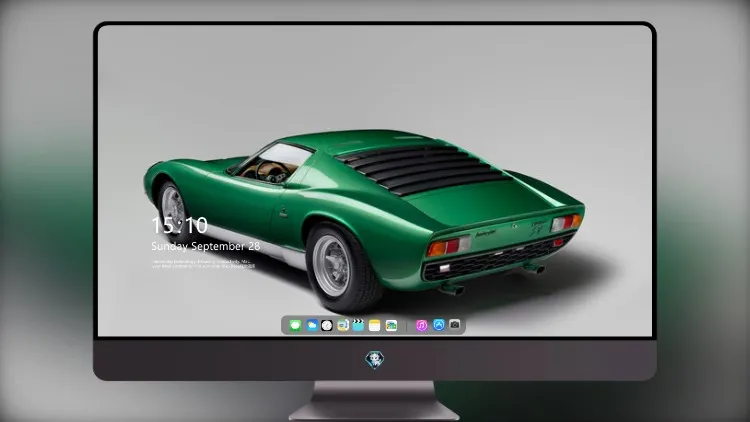
Task: Open the blue App Store icon
Action: click(439, 325)
